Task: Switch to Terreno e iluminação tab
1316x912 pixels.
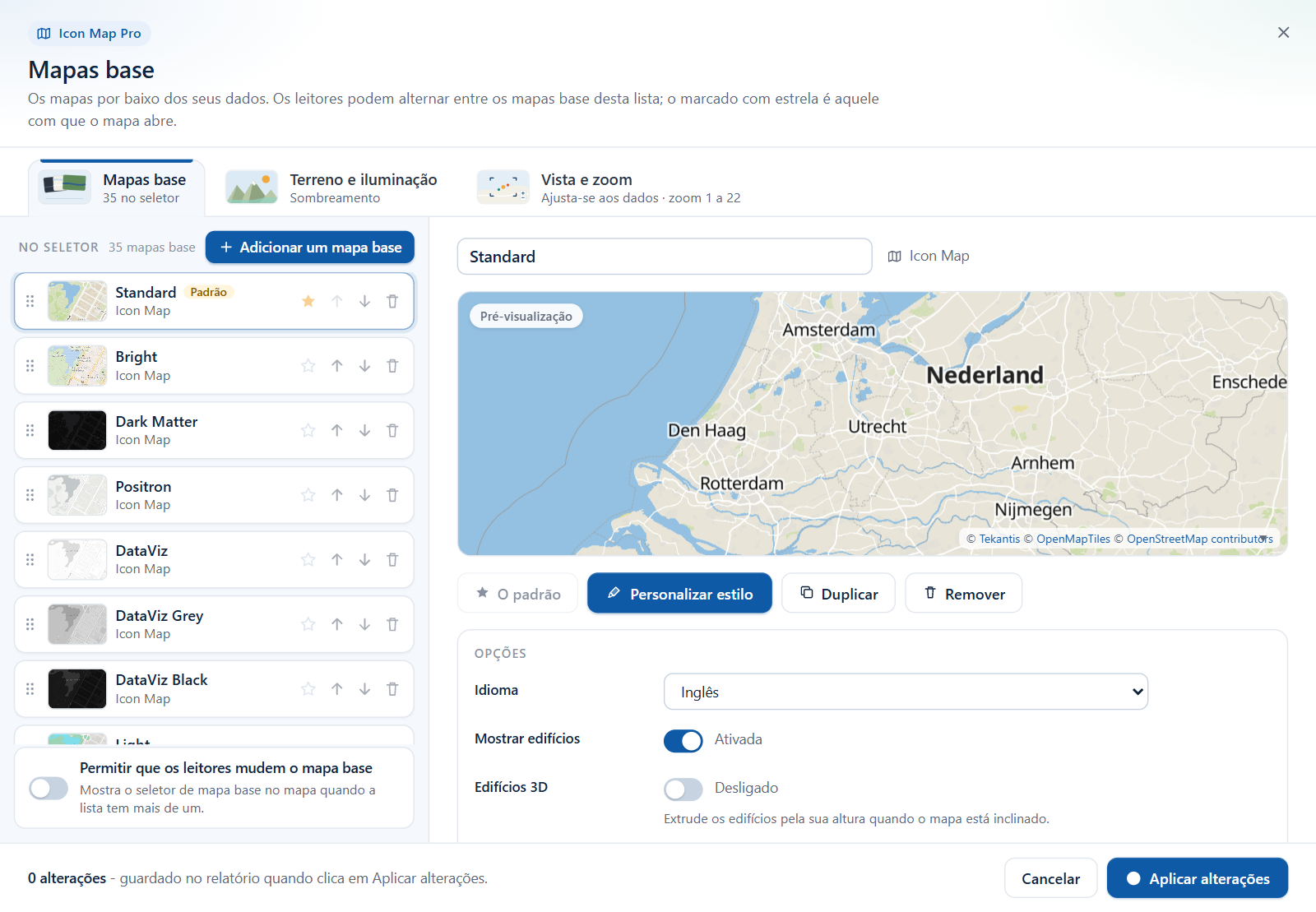Action: (x=331, y=188)
